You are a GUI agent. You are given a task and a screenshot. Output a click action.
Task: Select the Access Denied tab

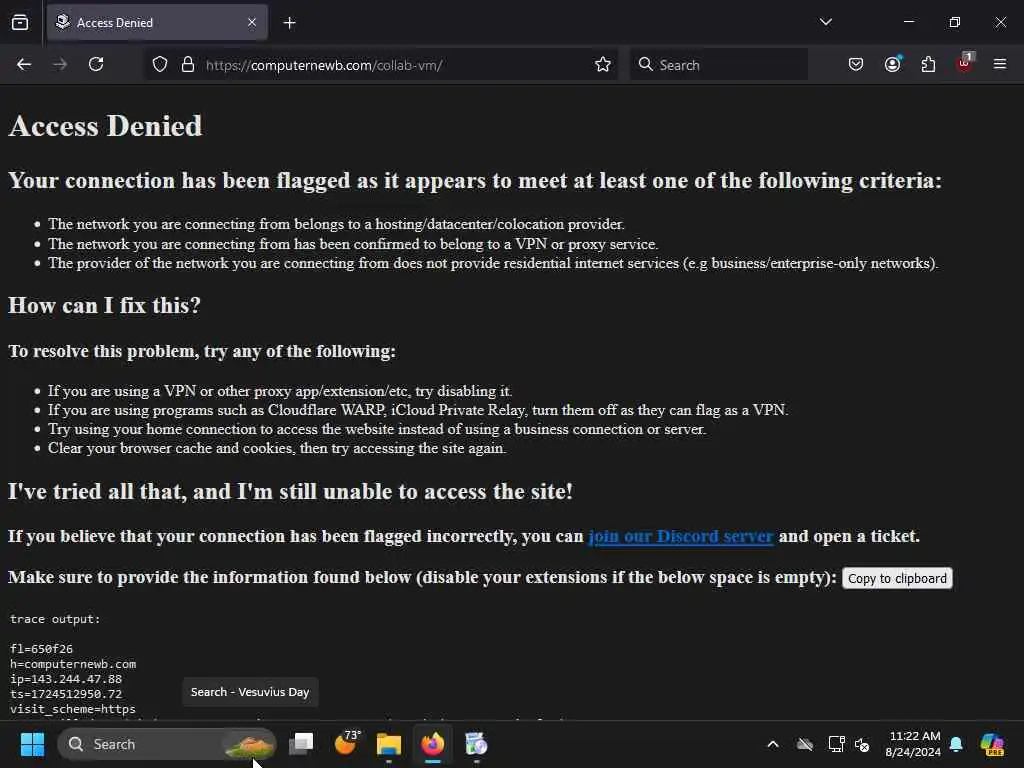(157, 22)
